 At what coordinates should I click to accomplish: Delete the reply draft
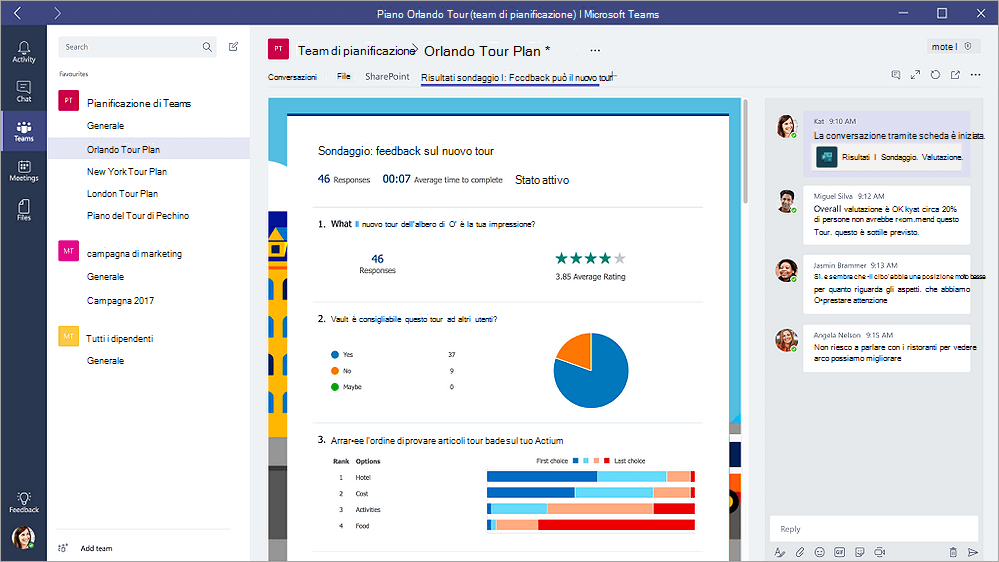coord(953,552)
